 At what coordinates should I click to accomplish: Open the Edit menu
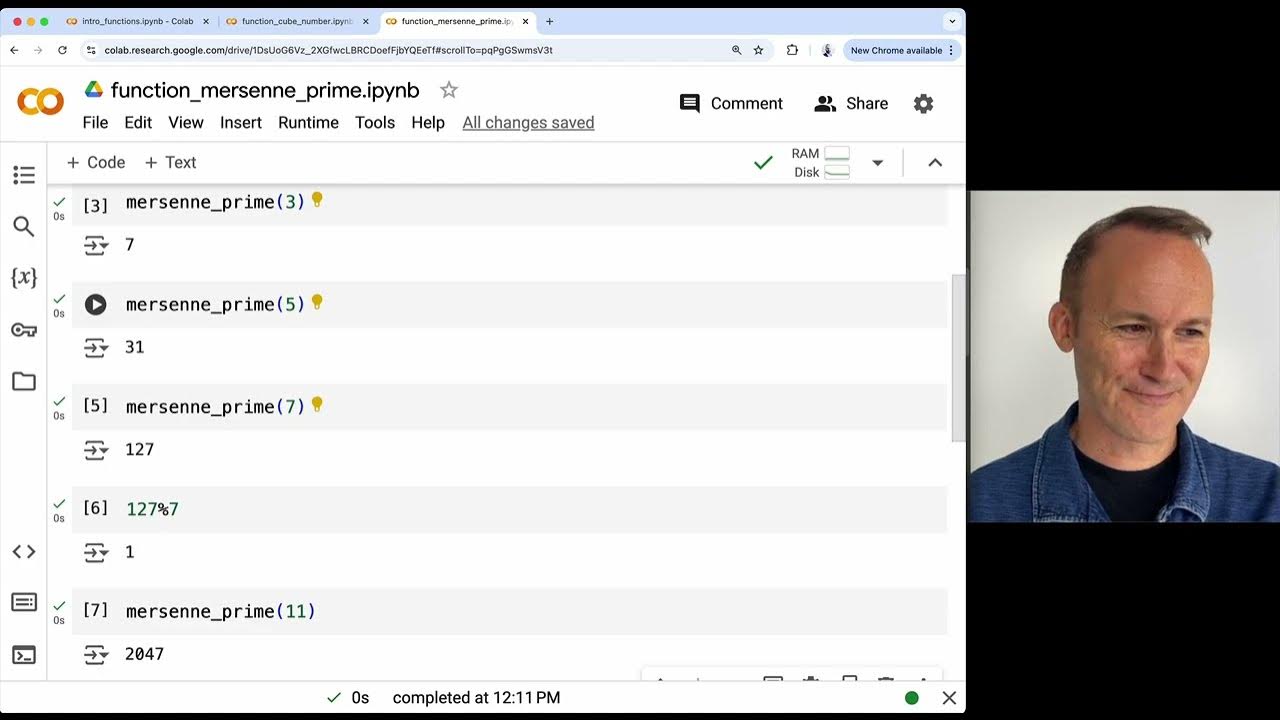138,123
